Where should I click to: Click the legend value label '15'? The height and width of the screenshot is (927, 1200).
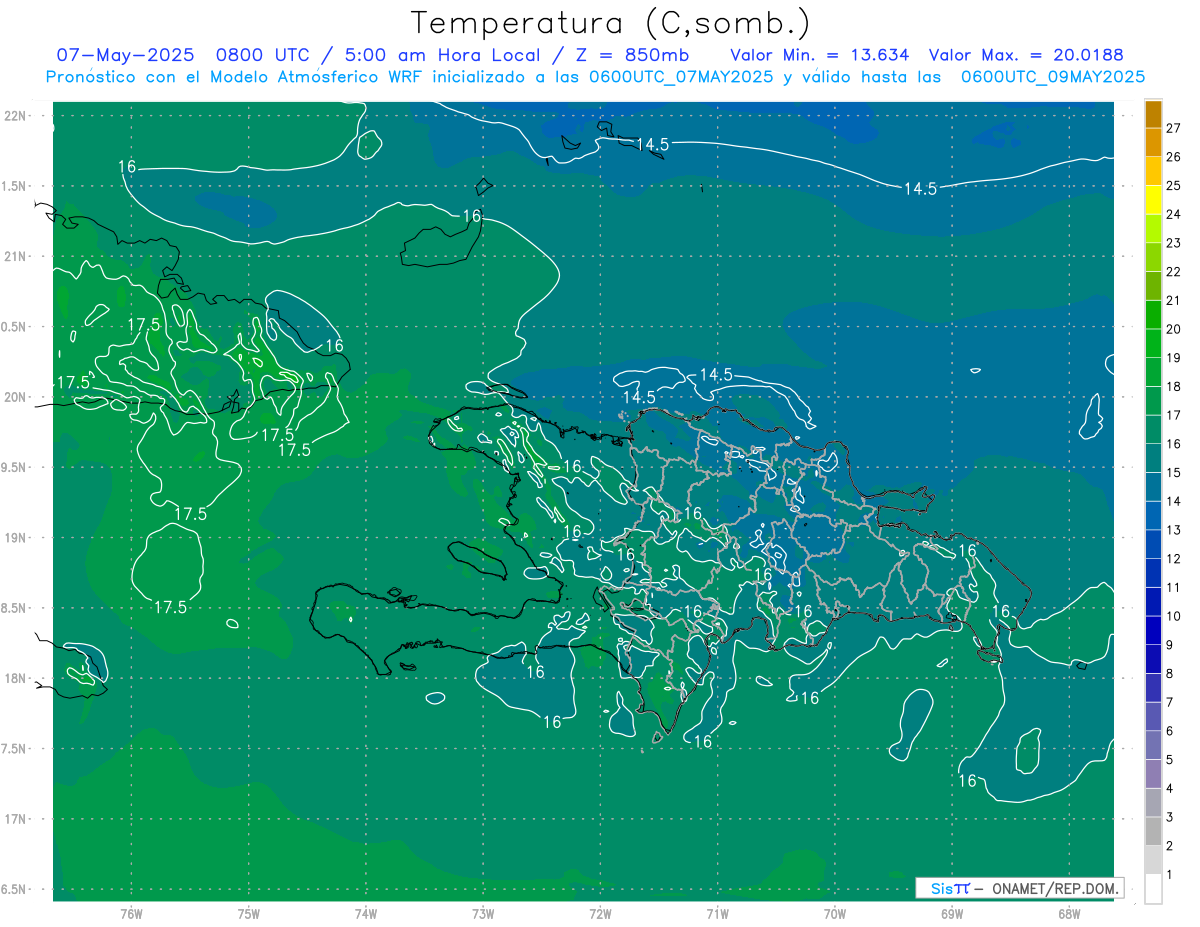(x=1174, y=472)
